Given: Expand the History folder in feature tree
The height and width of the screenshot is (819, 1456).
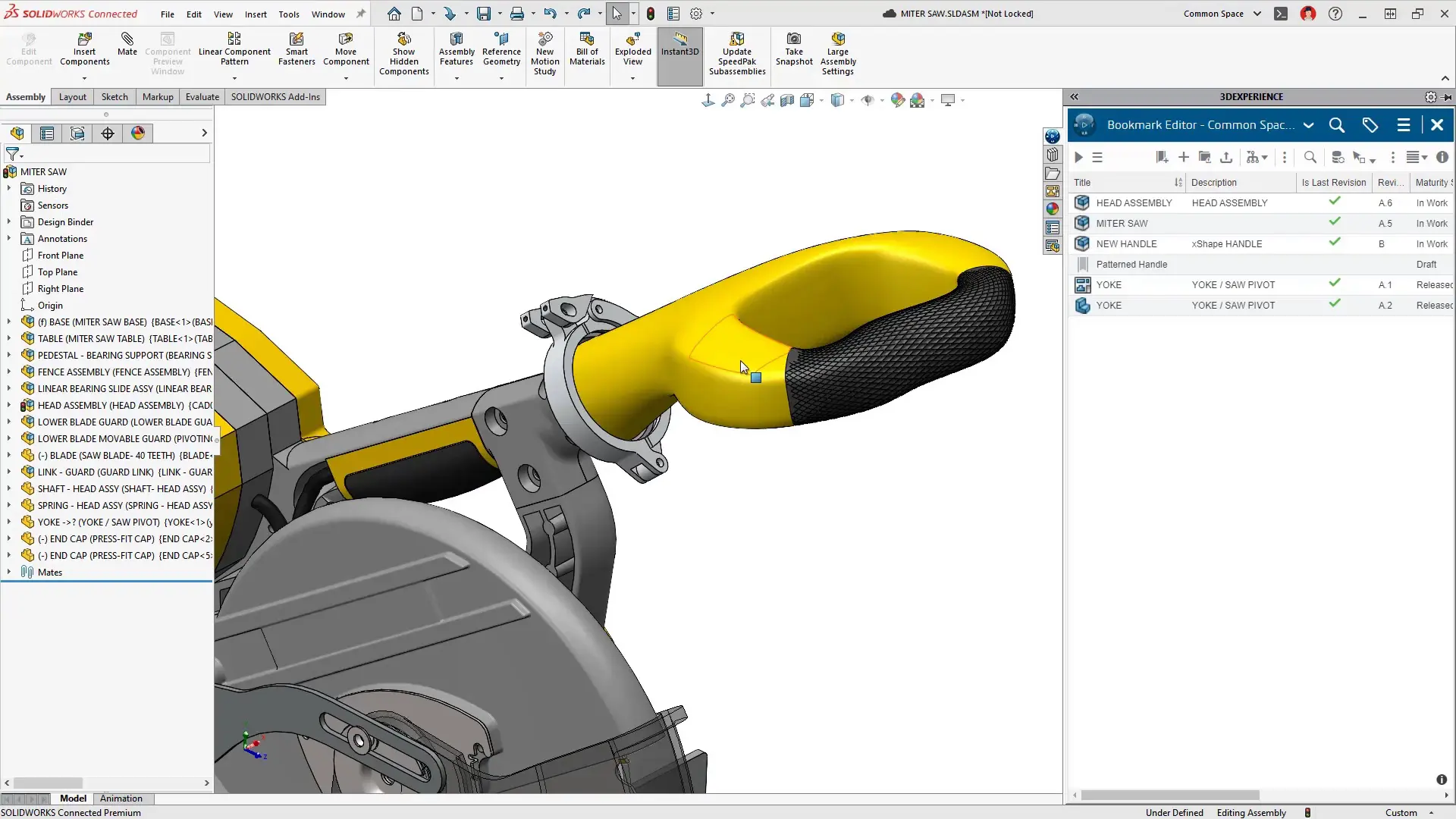Looking at the screenshot, I should click(x=9, y=188).
